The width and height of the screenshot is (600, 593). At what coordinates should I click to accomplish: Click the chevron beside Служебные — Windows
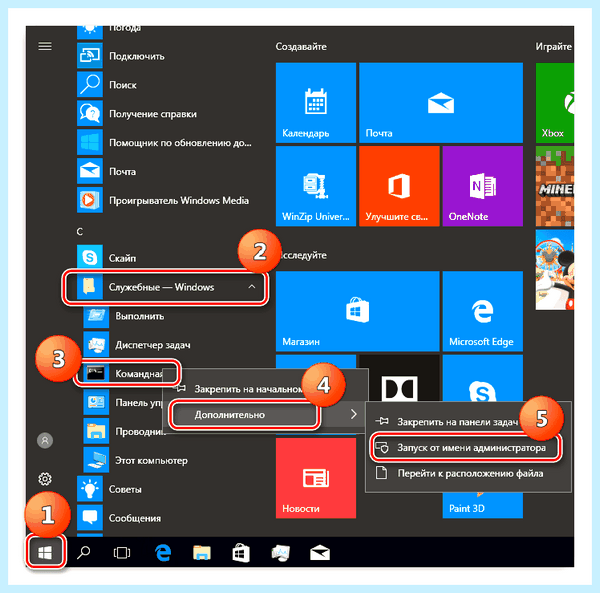point(252,287)
